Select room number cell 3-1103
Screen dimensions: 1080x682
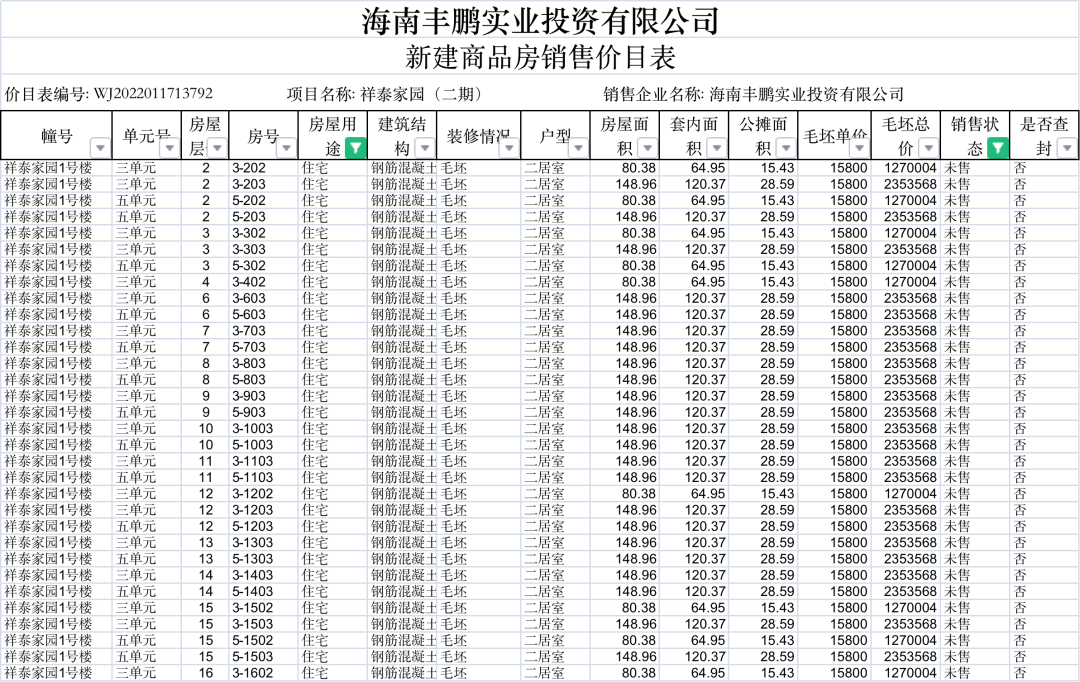pos(263,461)
